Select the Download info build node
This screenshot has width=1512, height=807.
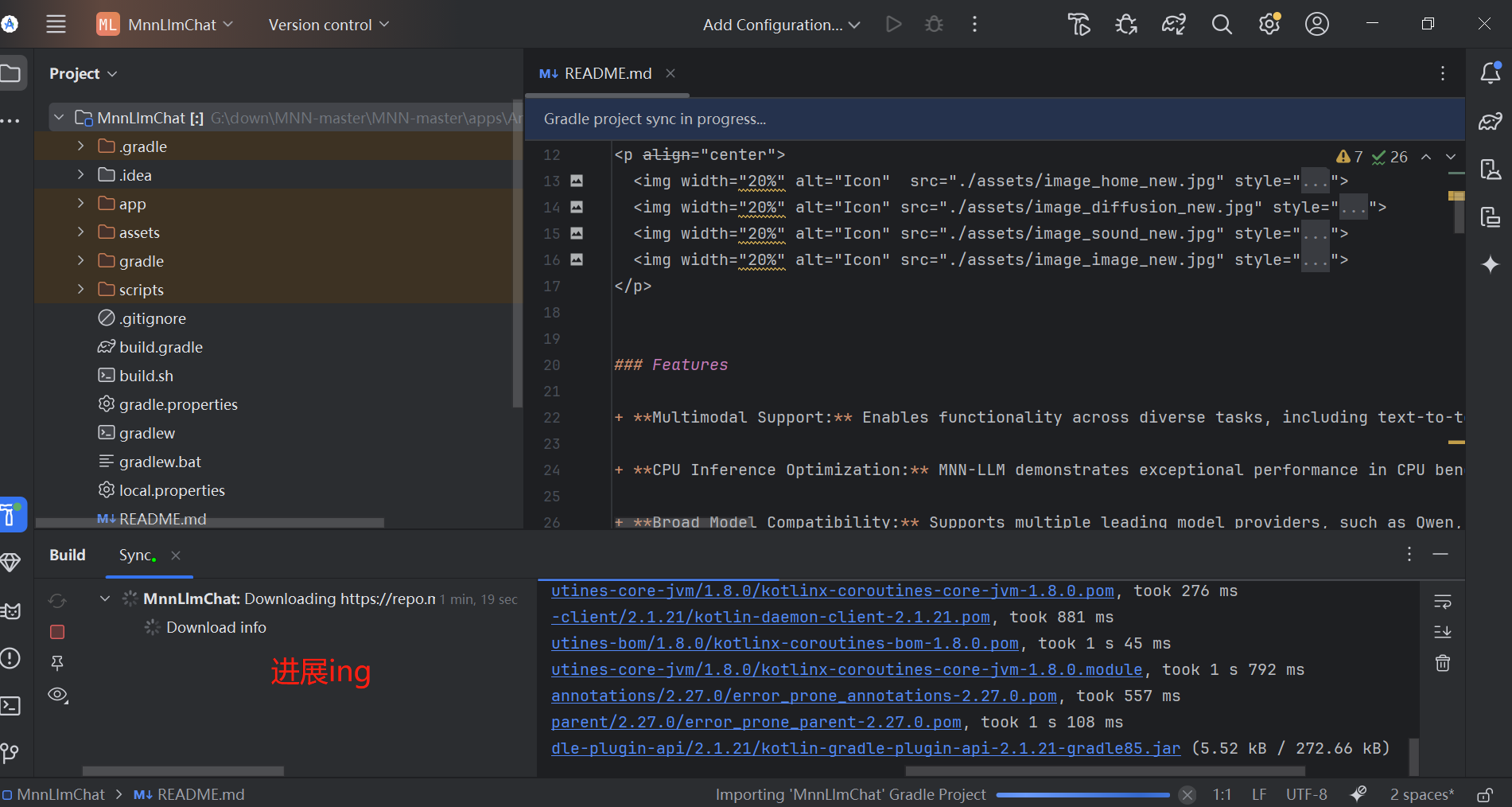(216, 627)
